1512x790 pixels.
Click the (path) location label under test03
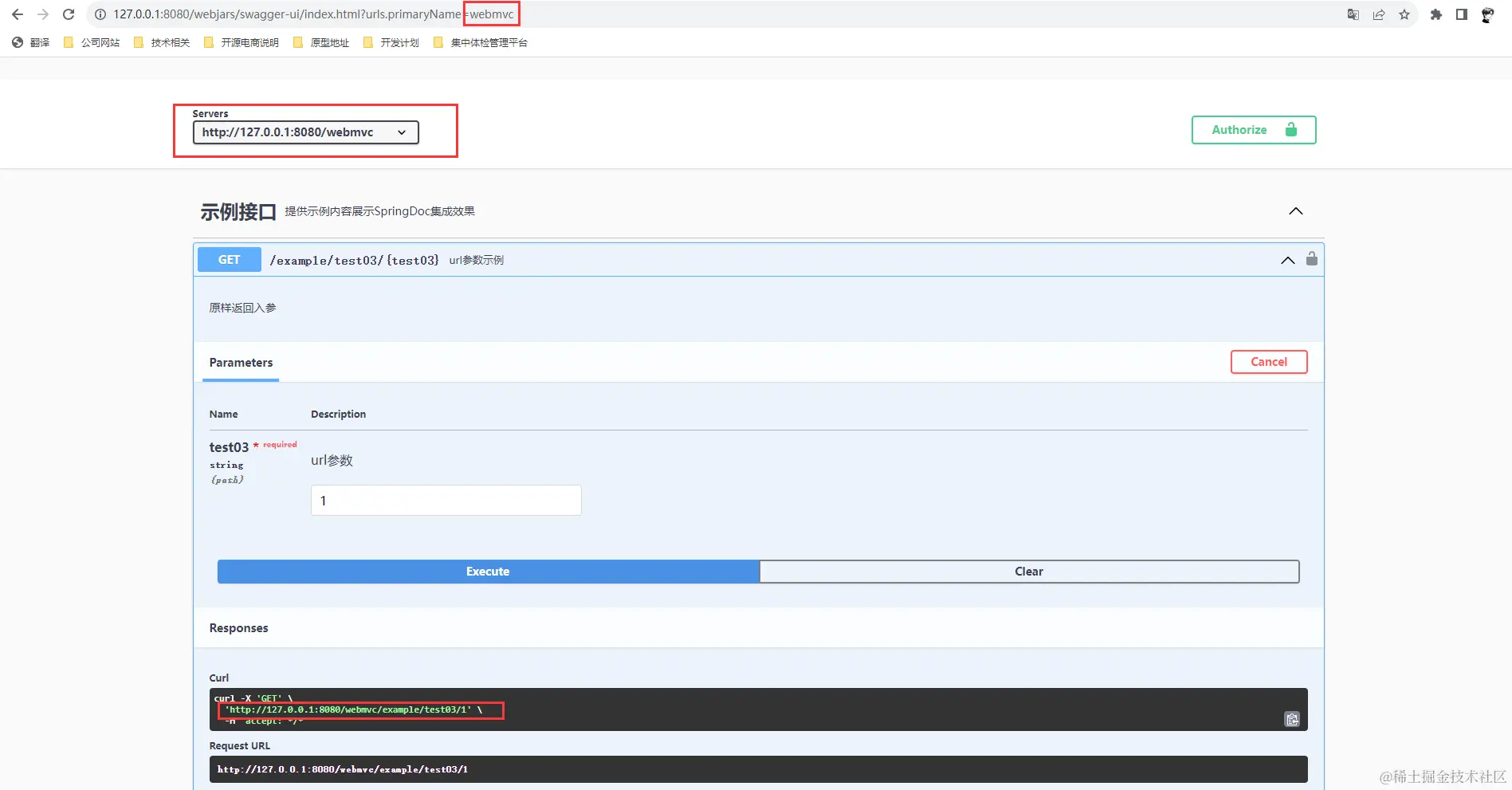227,480
